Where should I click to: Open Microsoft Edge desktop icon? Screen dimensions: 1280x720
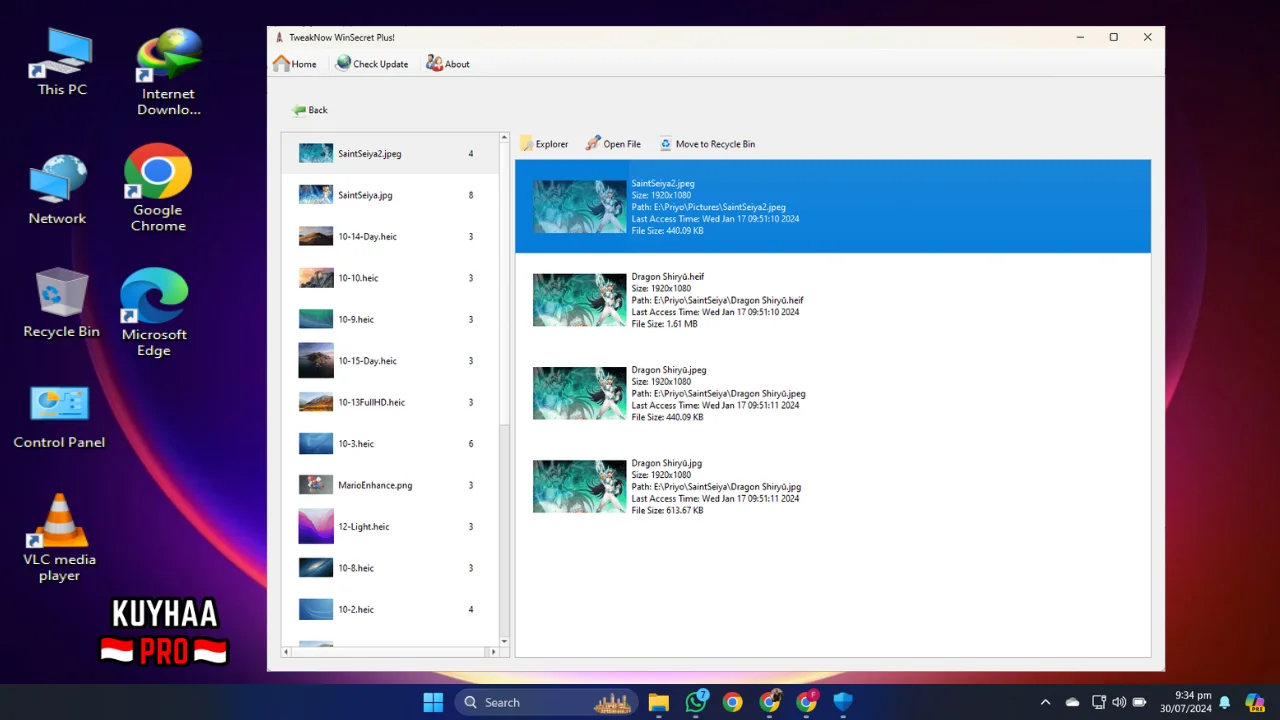tap(154, 312)
